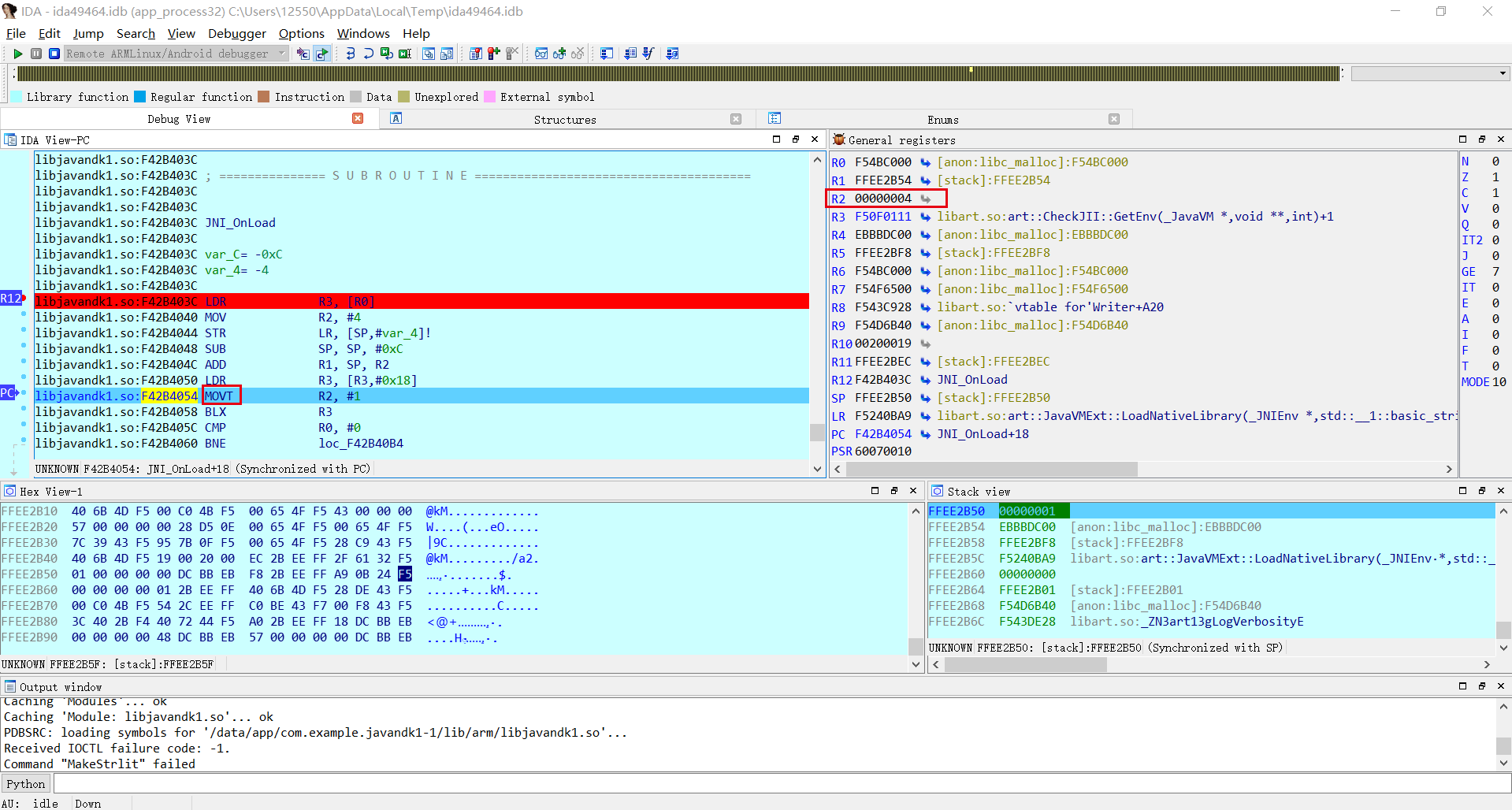This screenshot has height=810, width=1512.
Task: Click the add breakpoint icon
Action: pyautogui.click(x=494, y=54)
